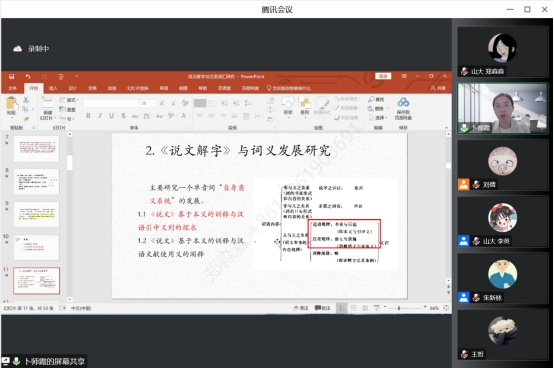Click the Find magnifier icon in Editing group

[371, 99]
